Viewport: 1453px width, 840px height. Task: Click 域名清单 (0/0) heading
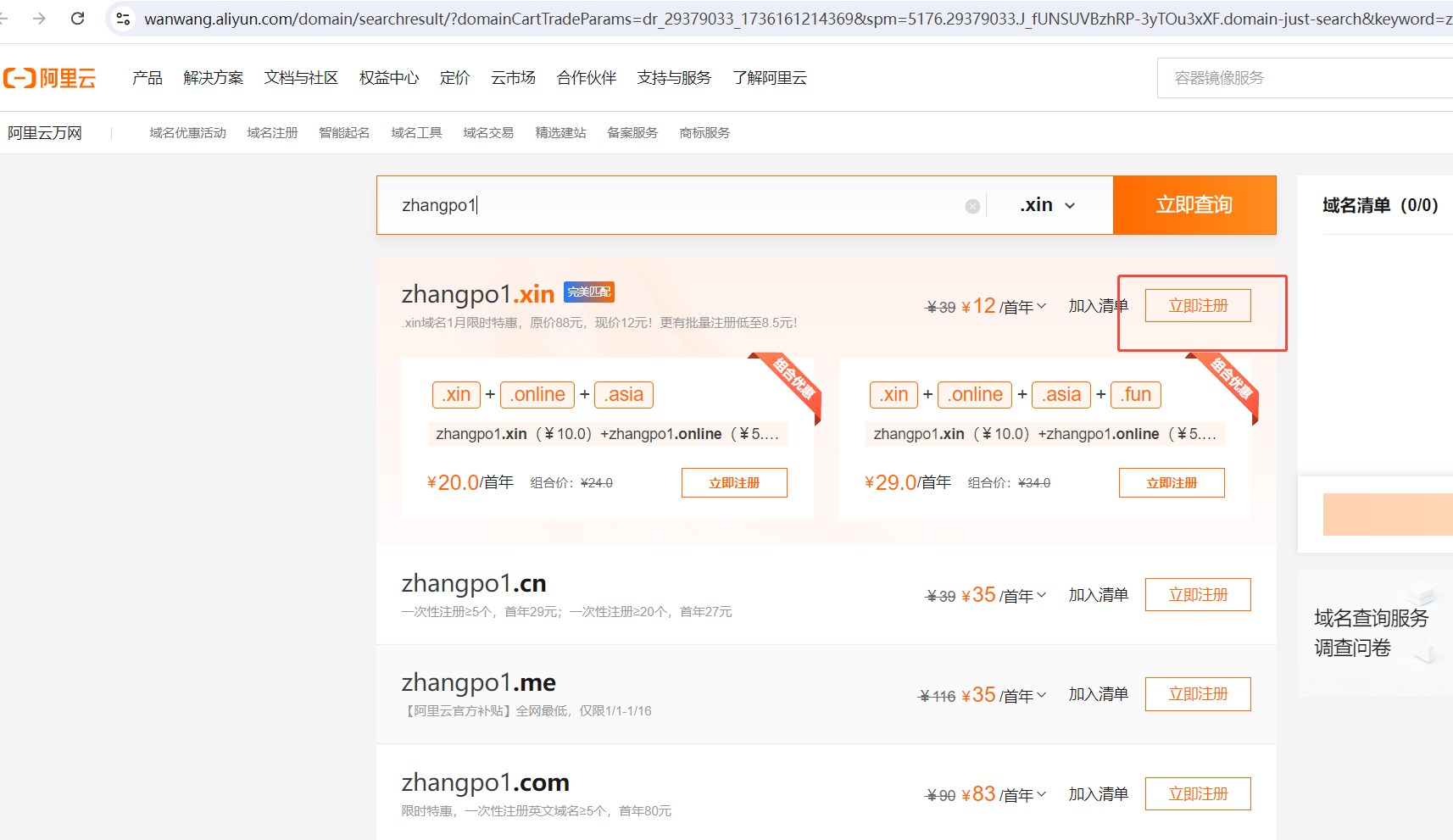[1380, 205]
